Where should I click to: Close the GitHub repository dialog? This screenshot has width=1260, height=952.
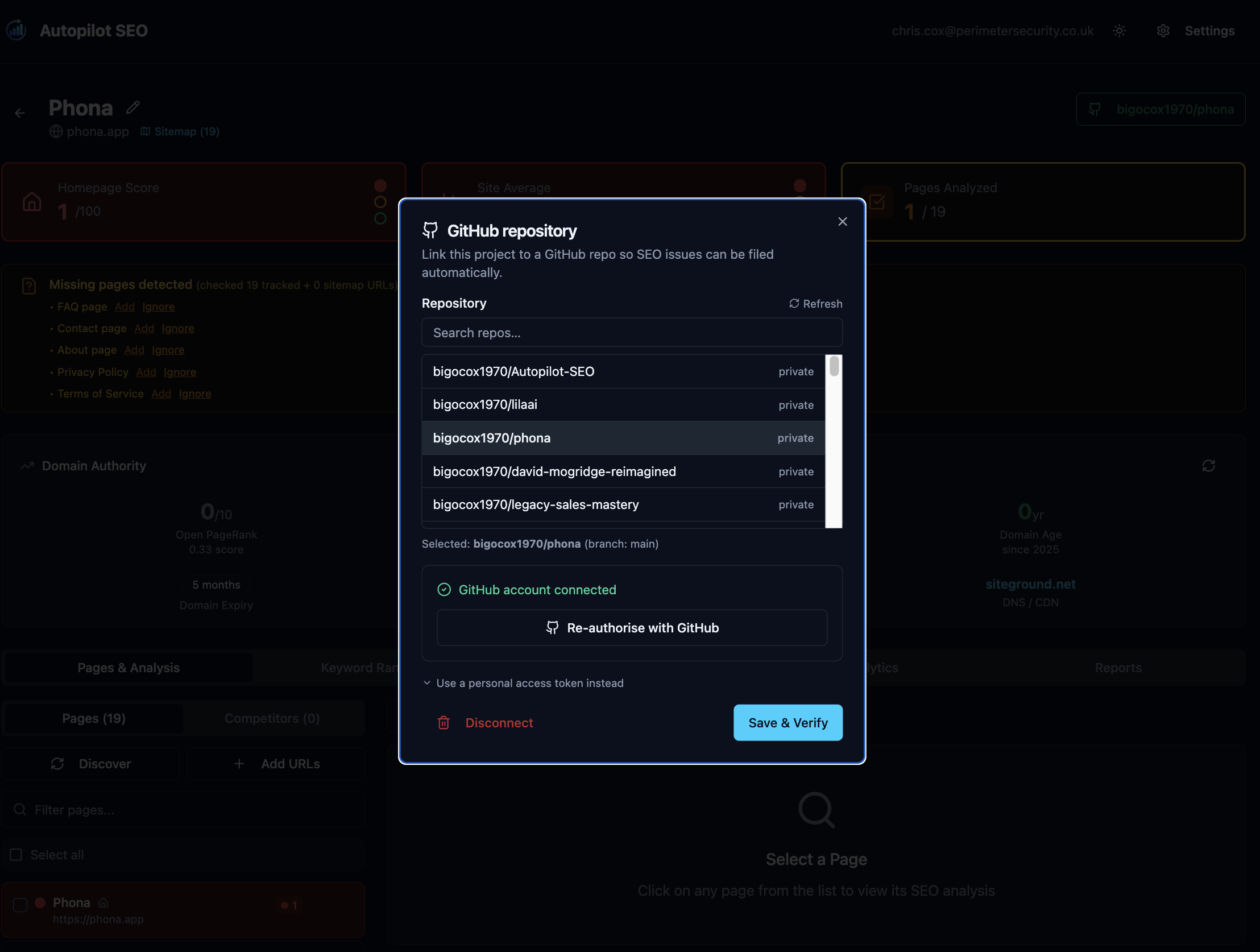click(843, 222)
